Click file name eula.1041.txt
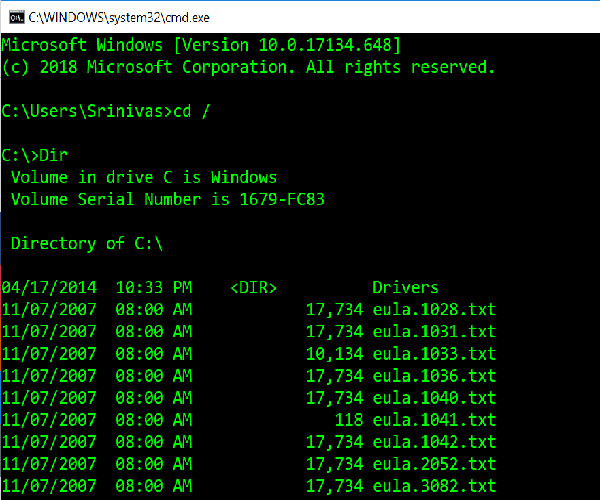The height and width of the screenshot is (500, 600). [x=434, y=420]
